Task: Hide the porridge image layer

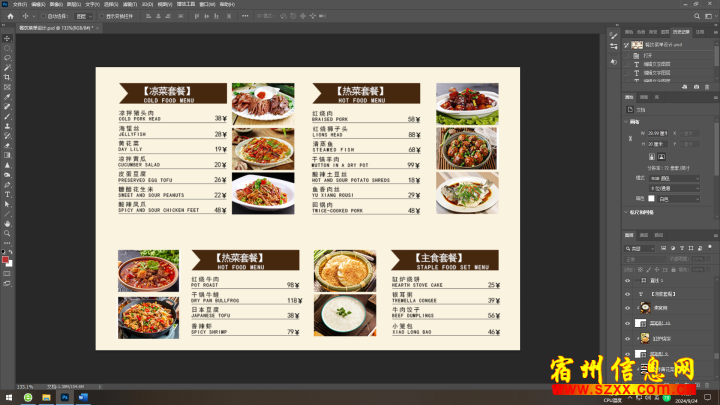Action: [627, 308]
